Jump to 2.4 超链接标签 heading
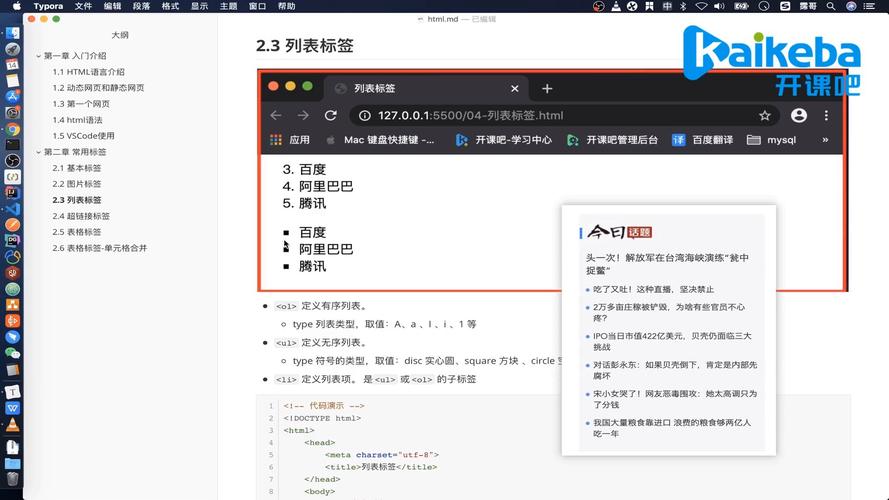 pyautogui.click(x=81, y=216)
